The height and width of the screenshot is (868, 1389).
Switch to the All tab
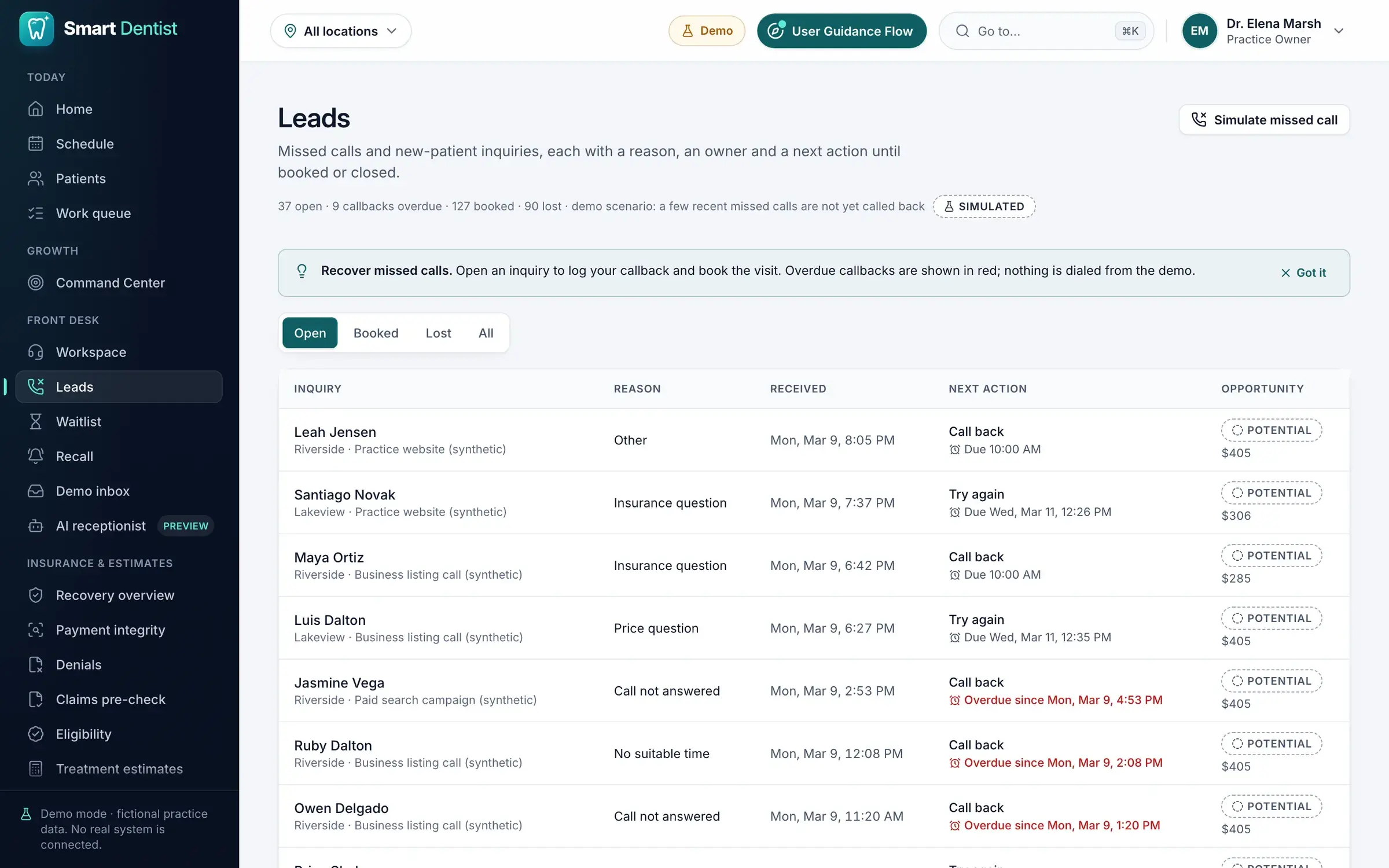[486, 333]
